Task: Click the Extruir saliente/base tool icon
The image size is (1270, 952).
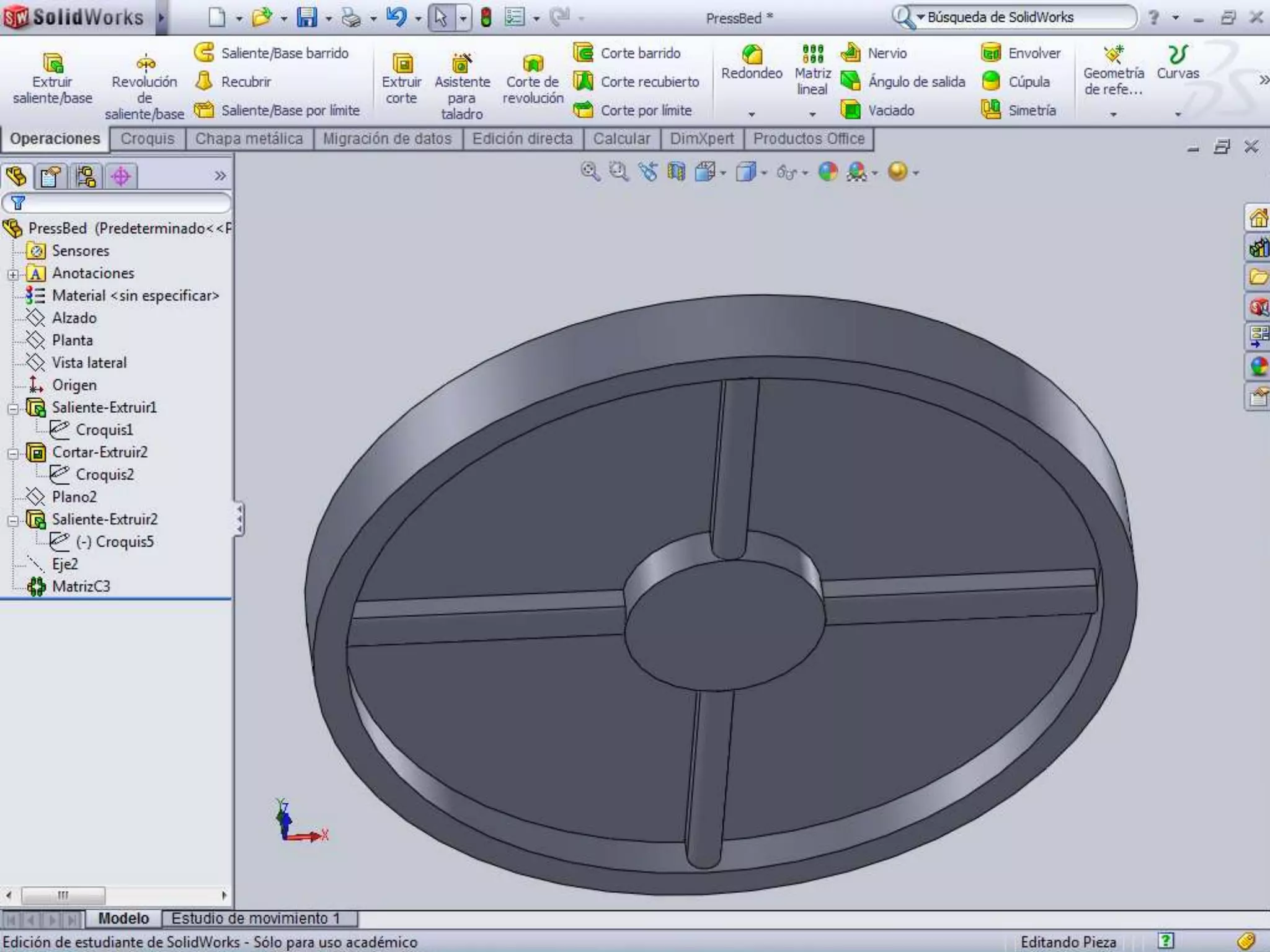Action: pos(53,63)
